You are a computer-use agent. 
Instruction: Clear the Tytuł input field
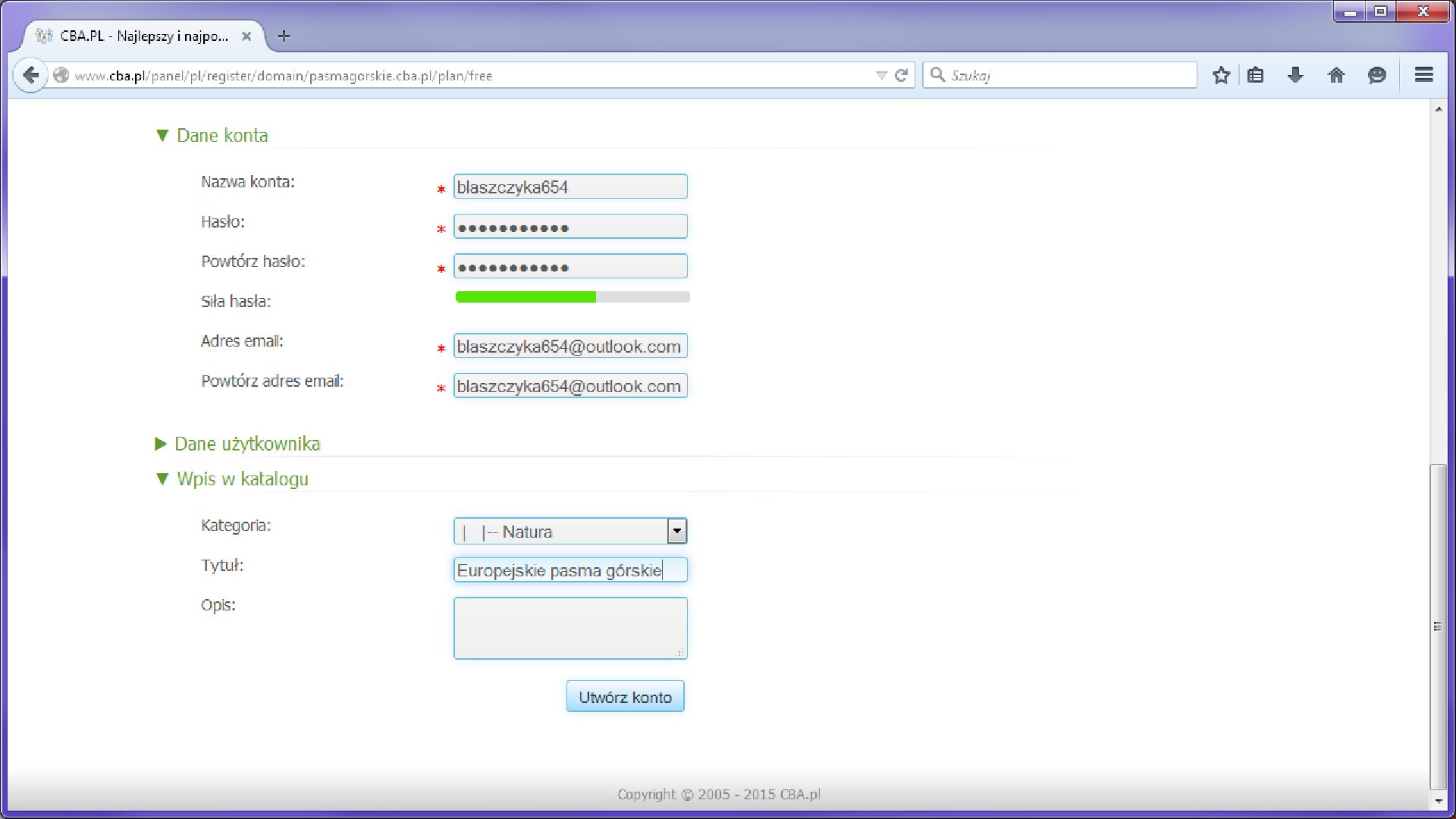569,570
